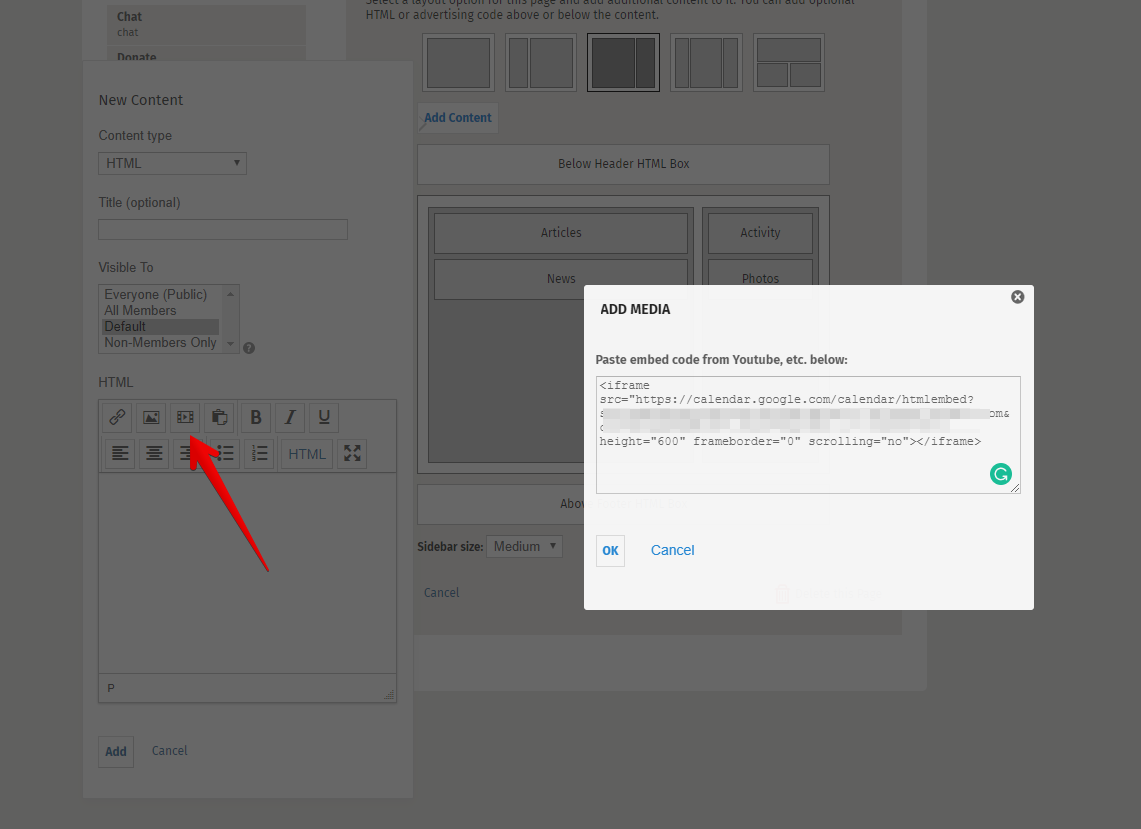Select three-column layout thumbnail

pos(706,63)
